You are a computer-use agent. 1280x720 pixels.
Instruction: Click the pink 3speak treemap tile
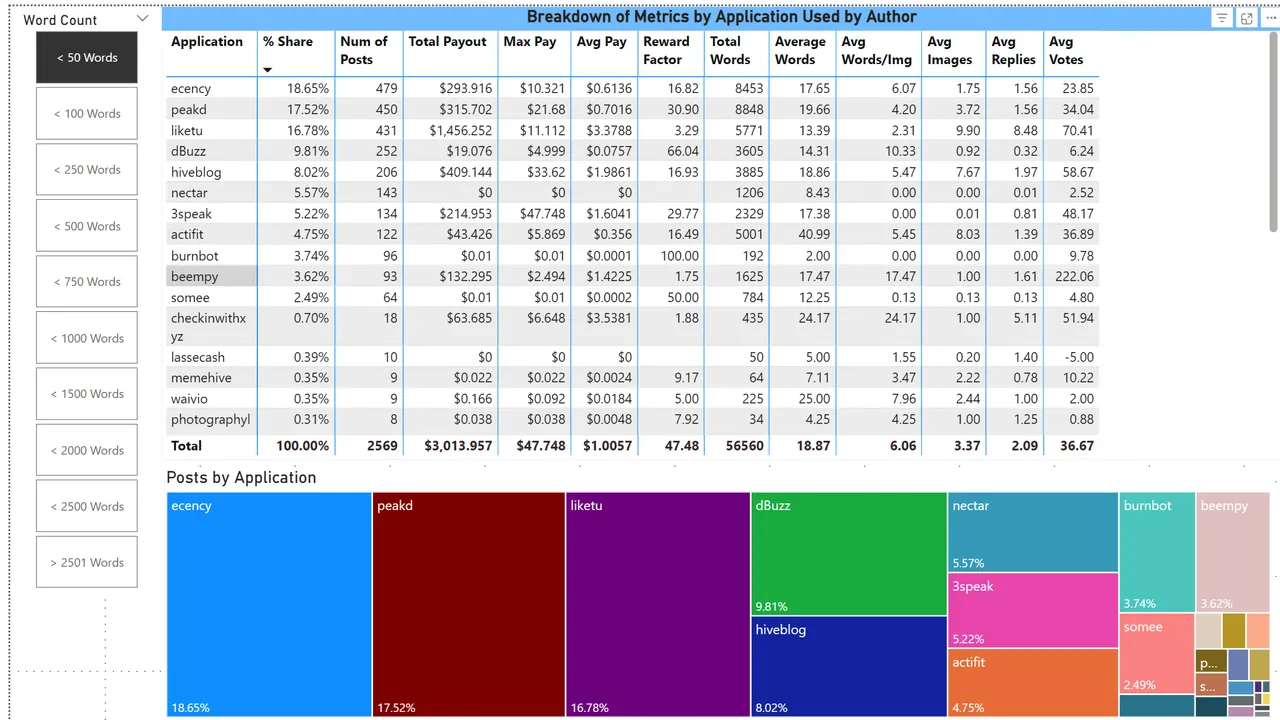tap(1032, 610)
